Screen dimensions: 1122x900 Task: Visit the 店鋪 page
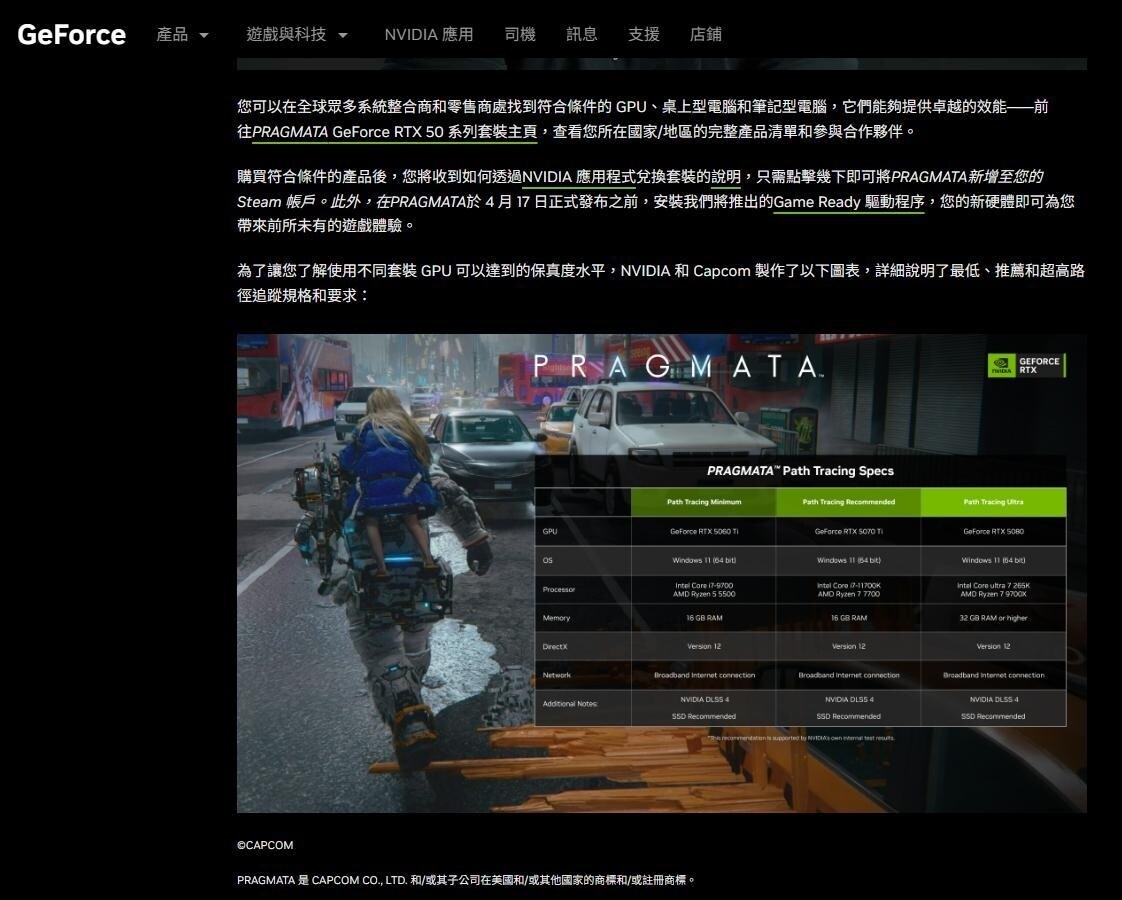[706, 34]
